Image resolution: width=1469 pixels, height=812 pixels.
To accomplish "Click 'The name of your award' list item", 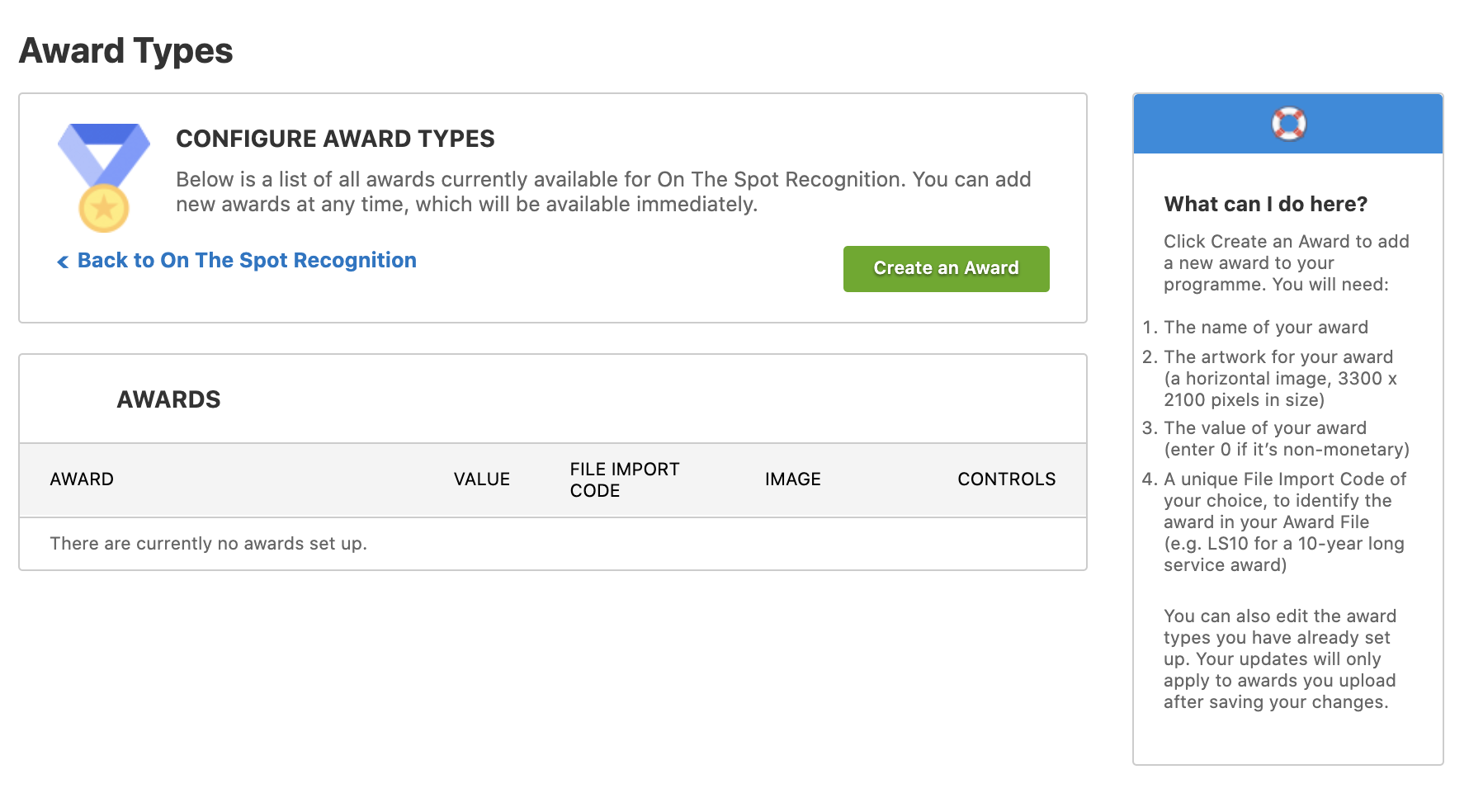I will (1266, 328).
